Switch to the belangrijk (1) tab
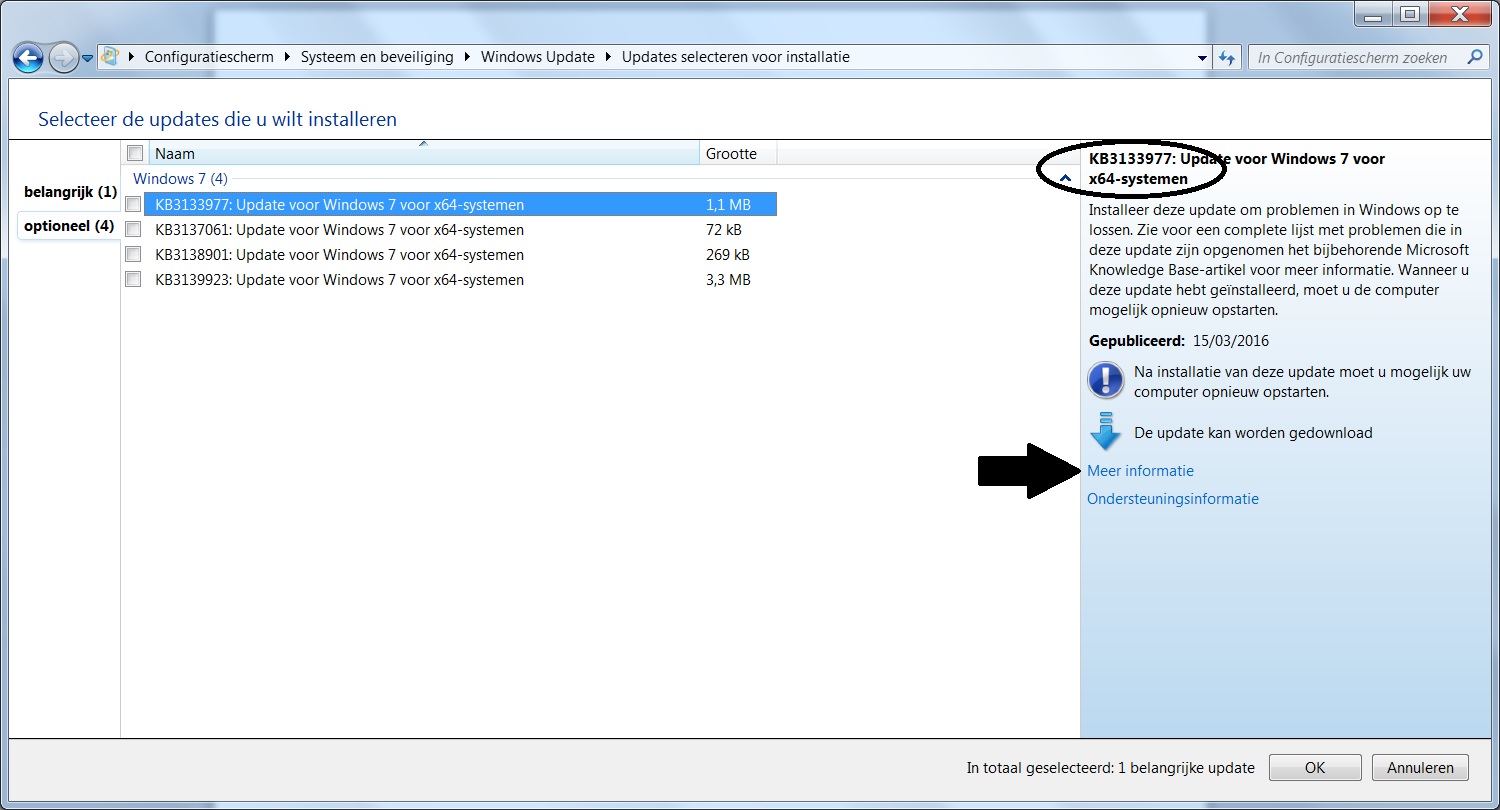The width and height of the screenshot is (1500, 810). [x=70, y=191]
